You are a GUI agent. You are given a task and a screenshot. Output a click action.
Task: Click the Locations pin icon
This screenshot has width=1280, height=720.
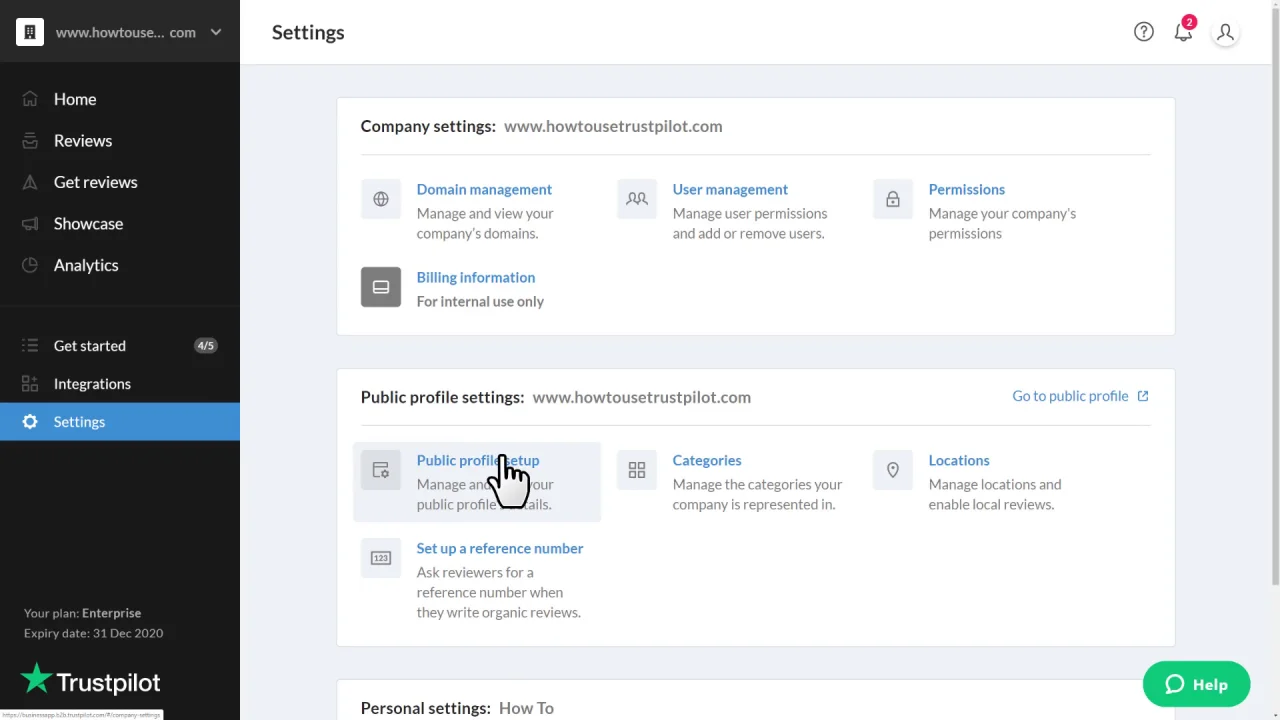click(893, 470)
